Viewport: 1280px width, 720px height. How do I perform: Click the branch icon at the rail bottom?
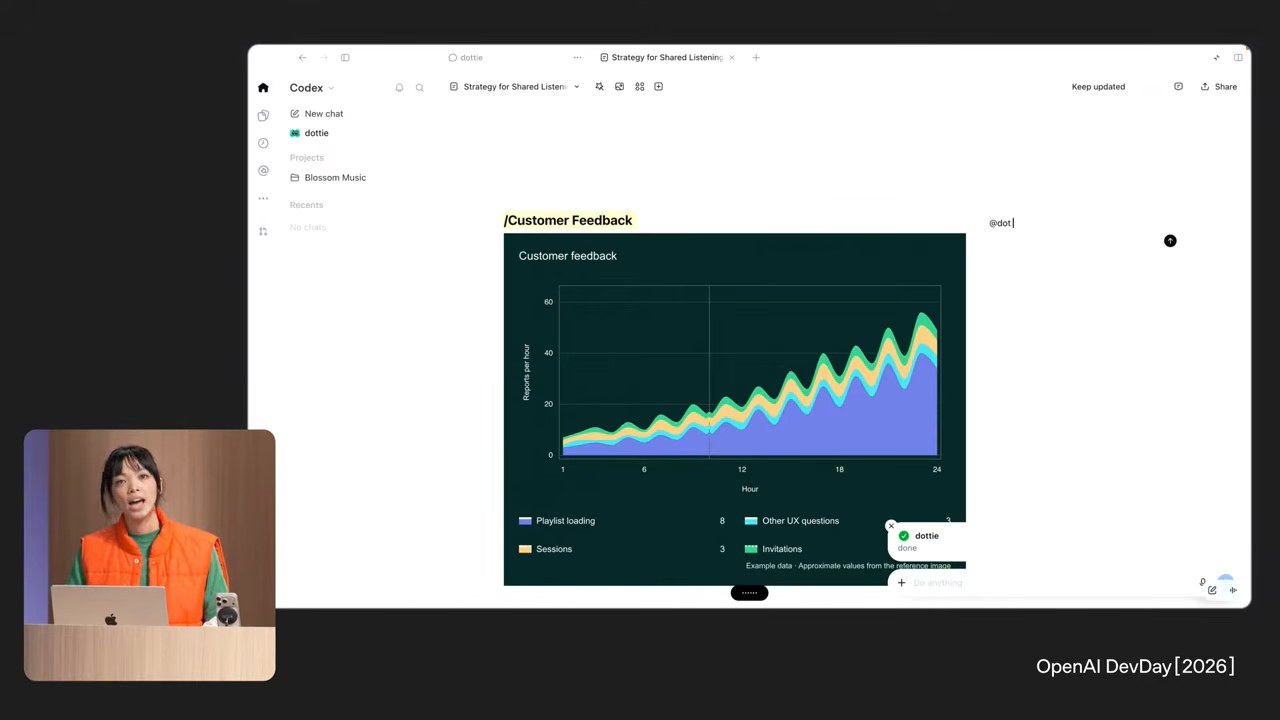[263, 231]
